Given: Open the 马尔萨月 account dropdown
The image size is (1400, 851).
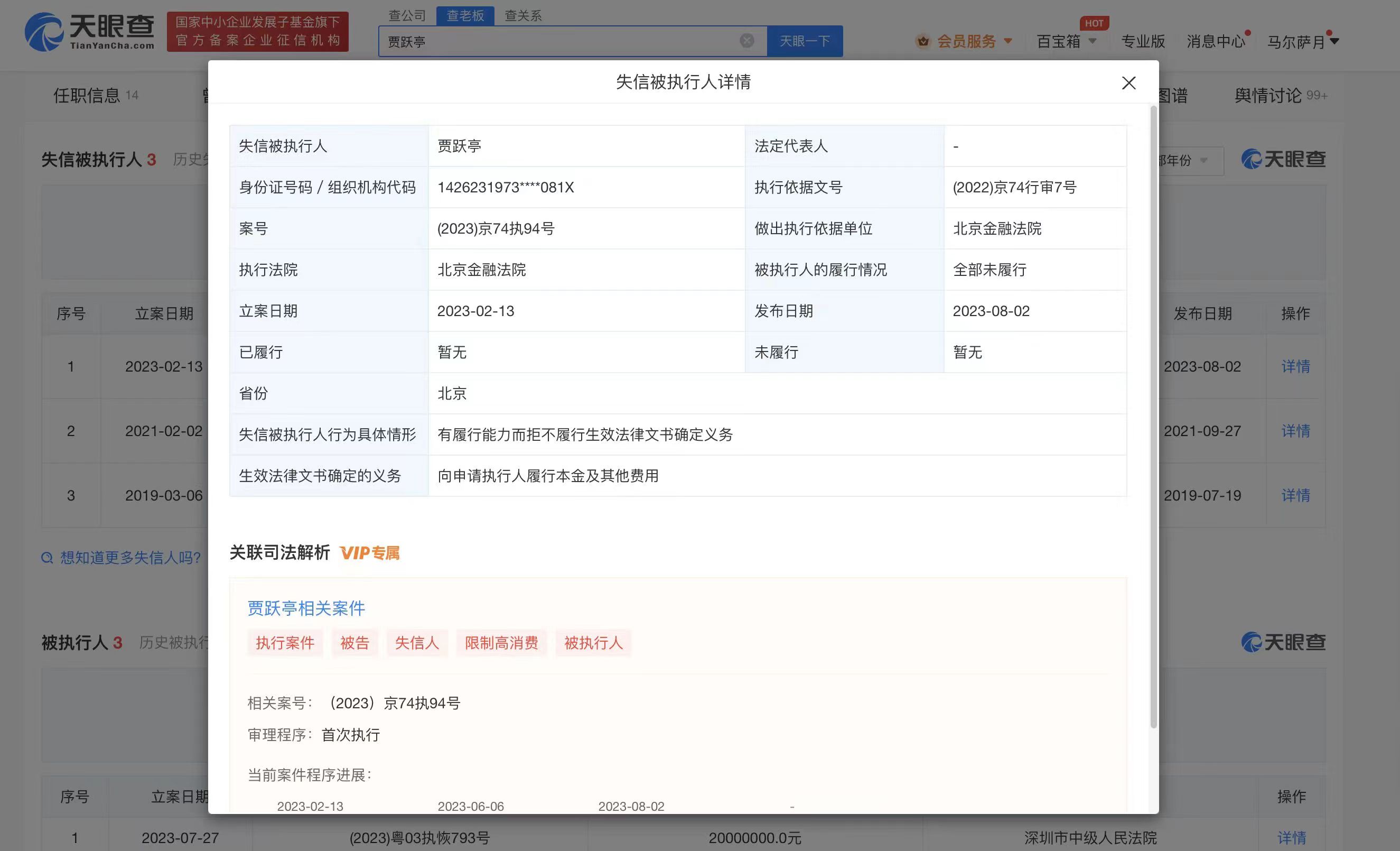Looking at the screenshot, I should click(1302, 41).
